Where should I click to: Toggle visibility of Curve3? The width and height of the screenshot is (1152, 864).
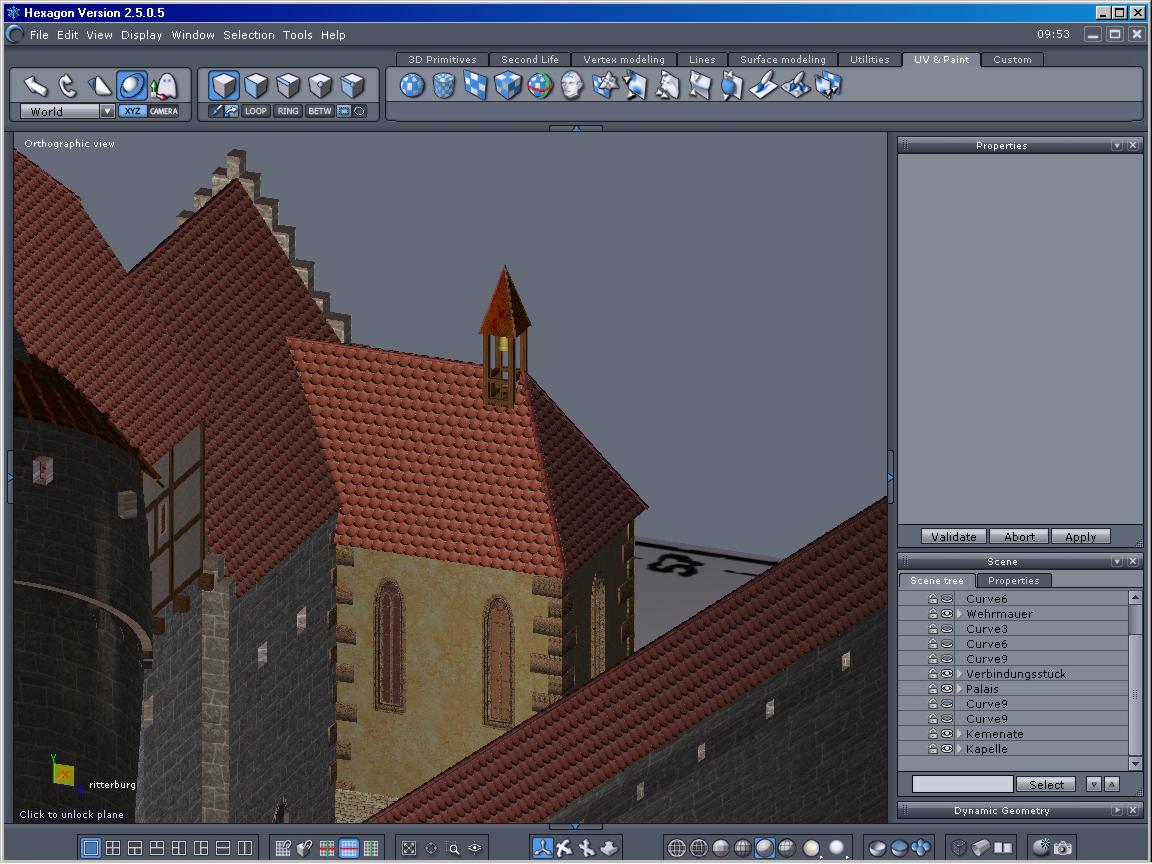(947, 629)
